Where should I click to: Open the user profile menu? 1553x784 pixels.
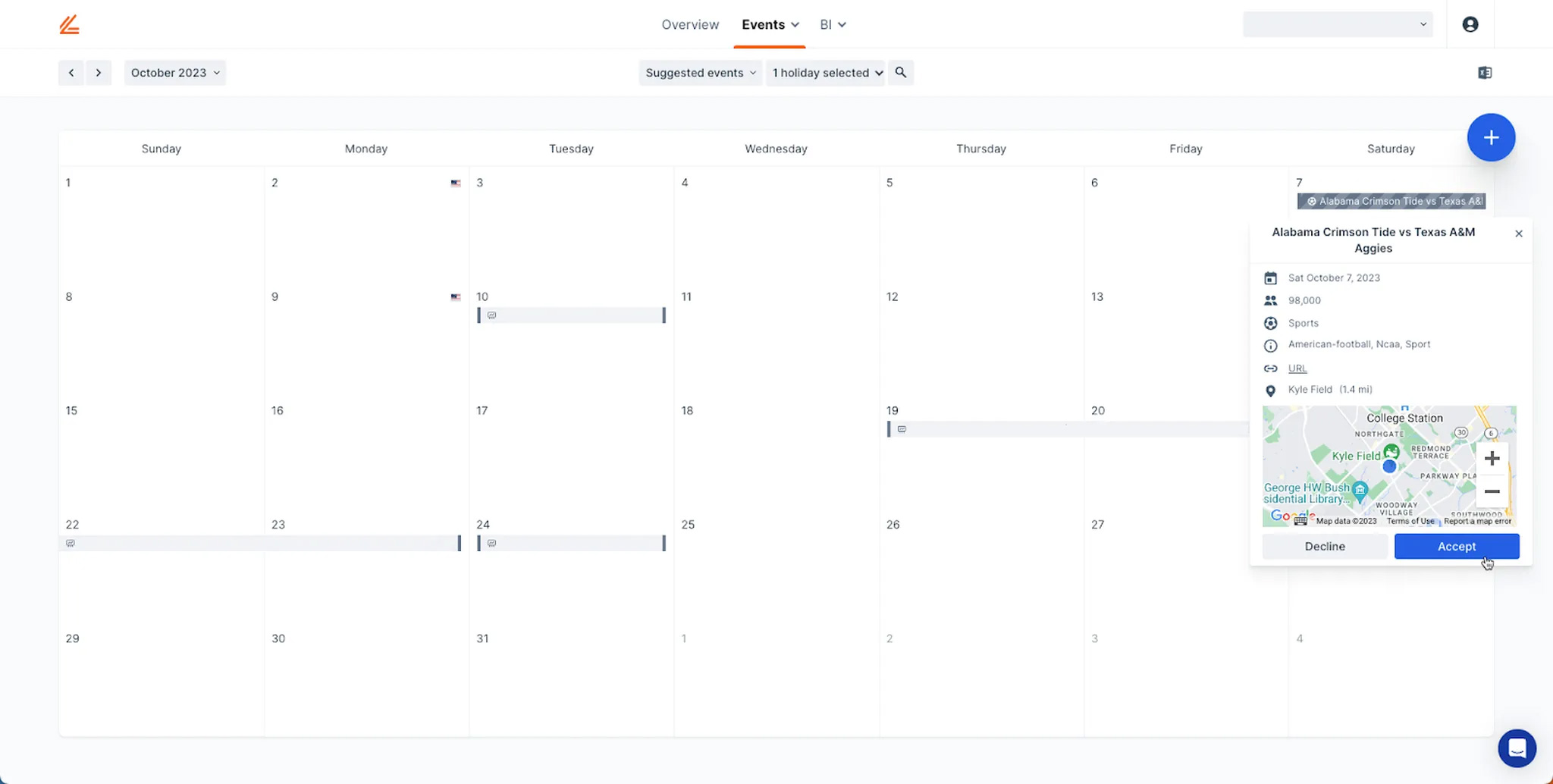click(1471, 24)
